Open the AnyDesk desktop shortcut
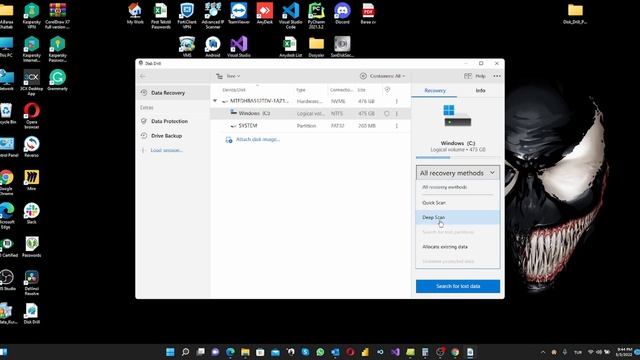 tap(264, 14)
